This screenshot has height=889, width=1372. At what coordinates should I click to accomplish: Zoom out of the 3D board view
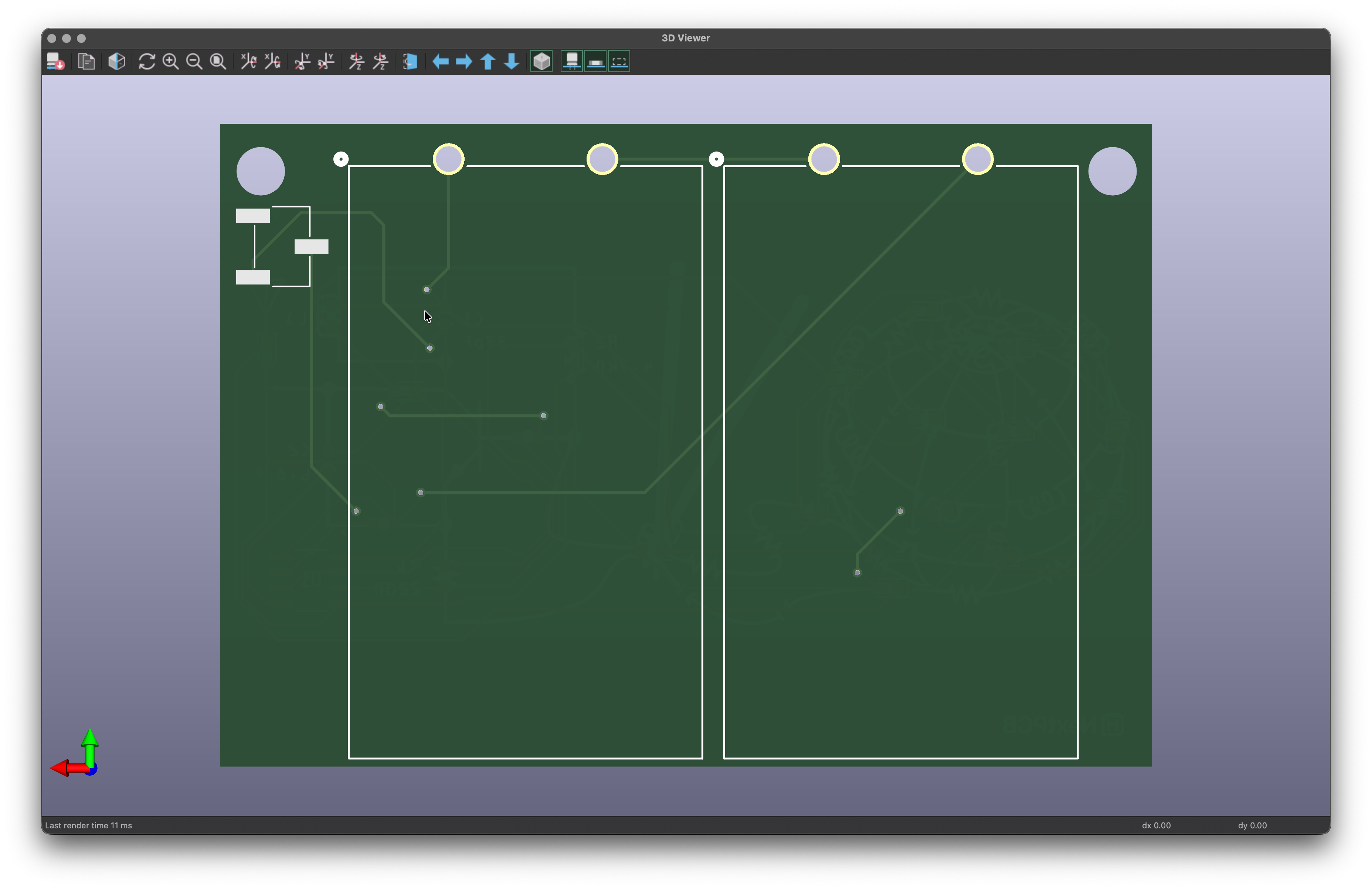194,62
